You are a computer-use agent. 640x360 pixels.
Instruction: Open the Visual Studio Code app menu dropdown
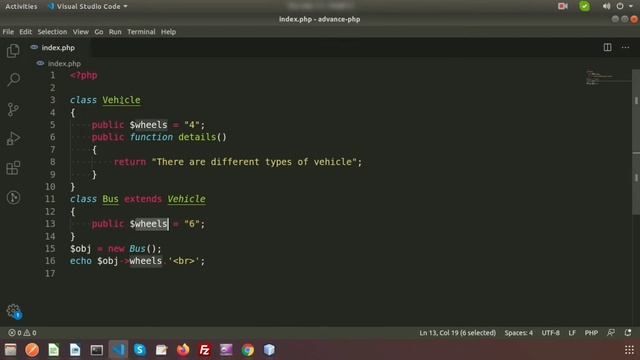coord(87,6)
